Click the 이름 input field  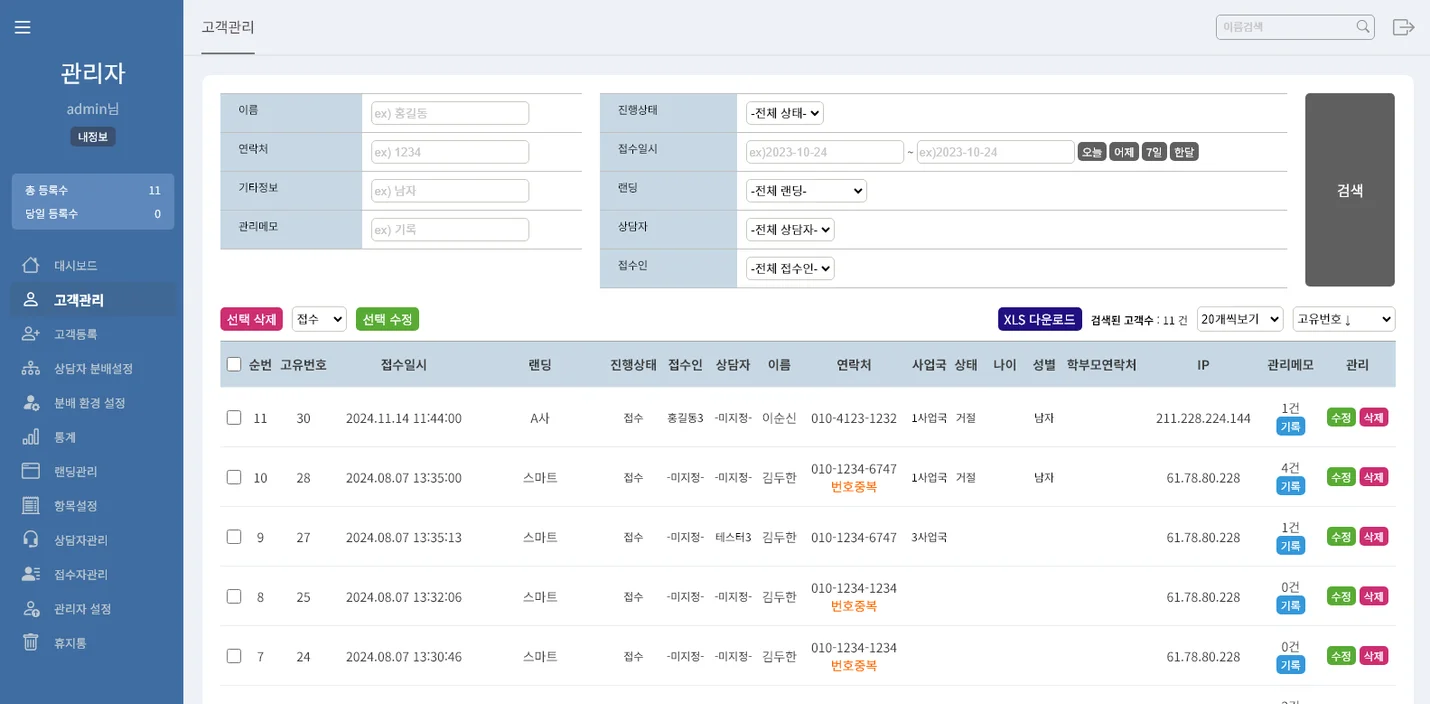pyautogui.click(x=448, y=112)
